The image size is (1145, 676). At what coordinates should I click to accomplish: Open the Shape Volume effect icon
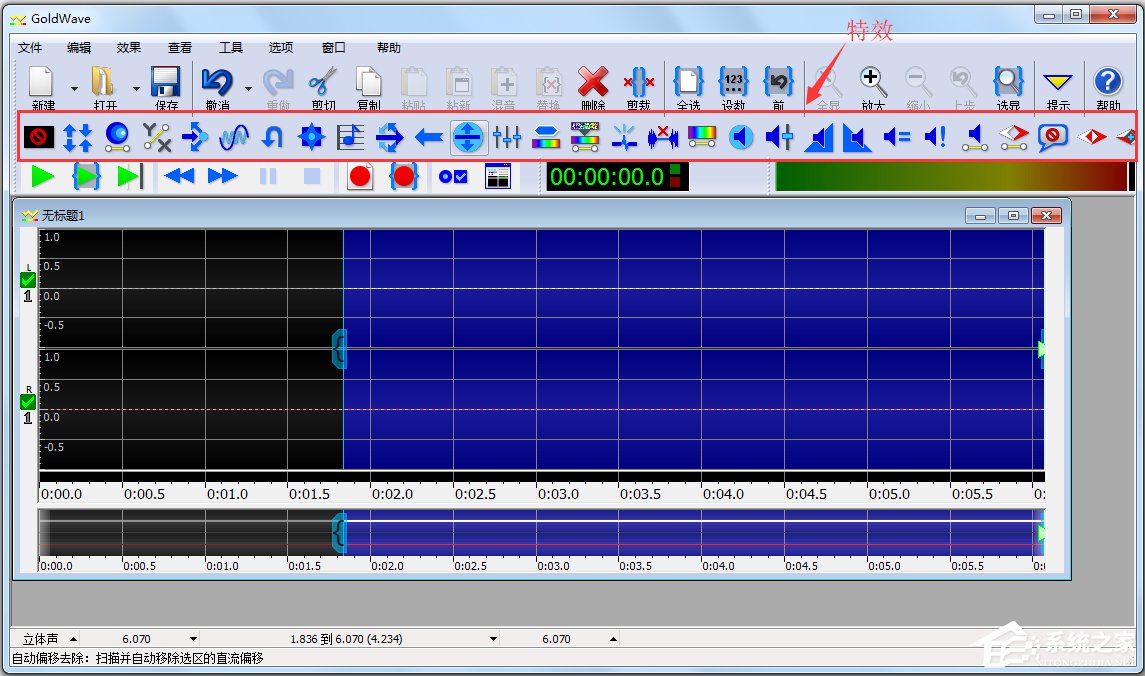975,137
